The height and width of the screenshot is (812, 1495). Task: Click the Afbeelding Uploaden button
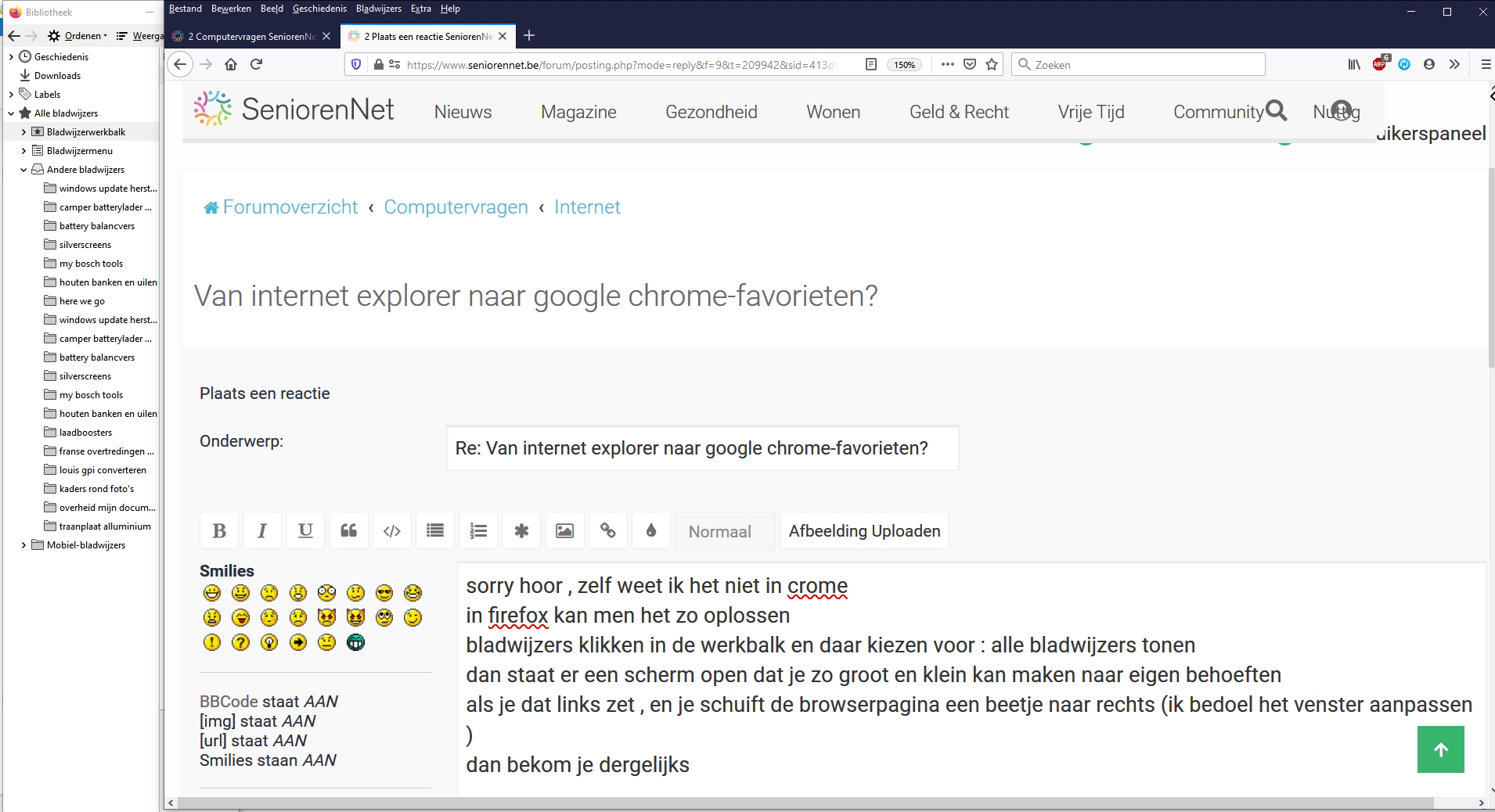click(864, 531)
